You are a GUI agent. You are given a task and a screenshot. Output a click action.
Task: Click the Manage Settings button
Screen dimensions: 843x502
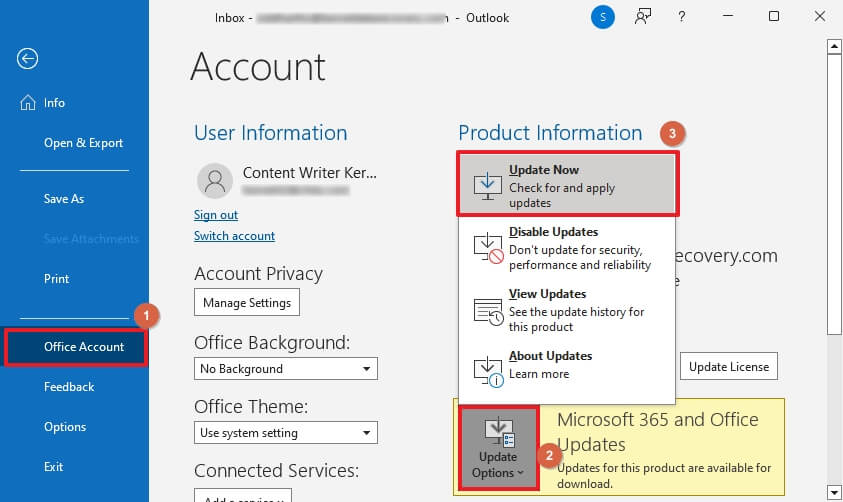coord(247,303)
